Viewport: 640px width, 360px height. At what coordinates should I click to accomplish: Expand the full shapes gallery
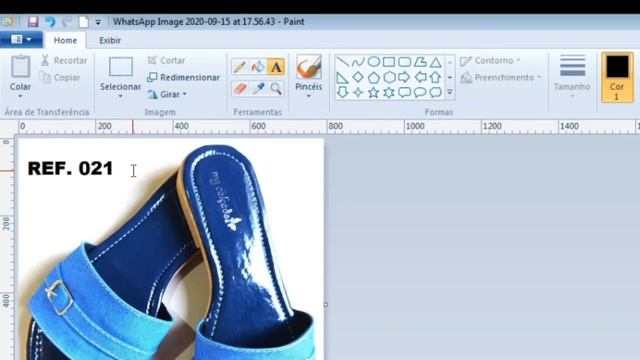450,93
